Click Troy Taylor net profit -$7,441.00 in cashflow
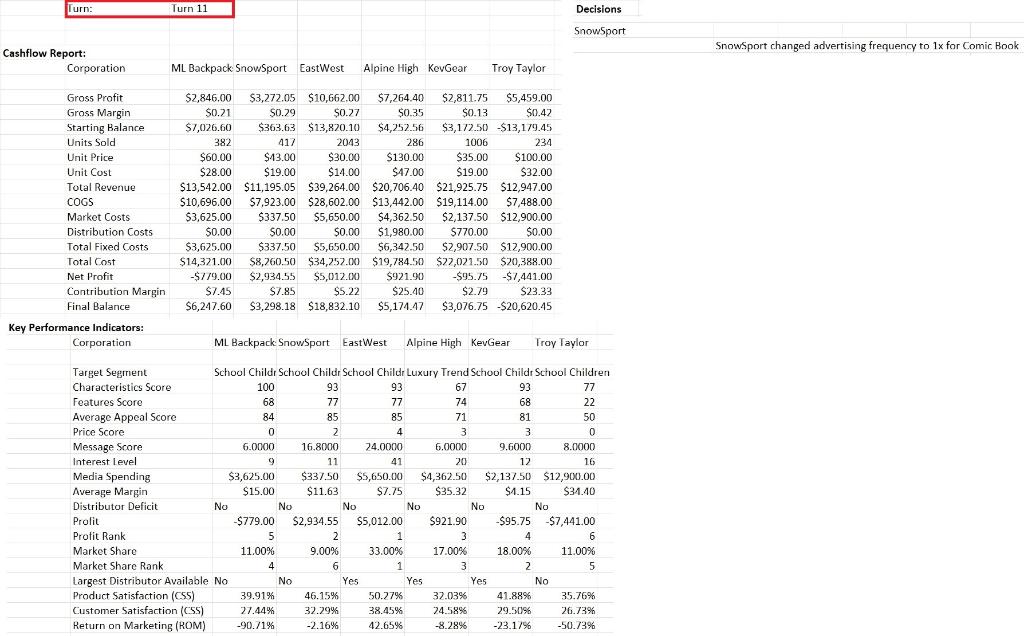This screenshot has width=1024, height=636. coord(527,277)
